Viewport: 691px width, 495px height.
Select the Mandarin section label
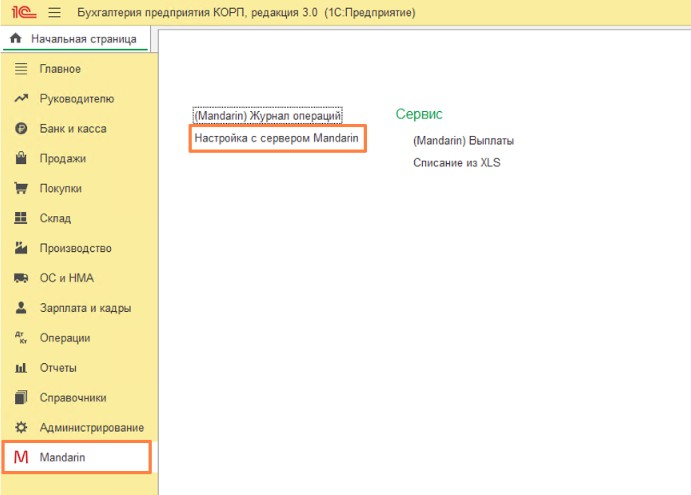62,457
